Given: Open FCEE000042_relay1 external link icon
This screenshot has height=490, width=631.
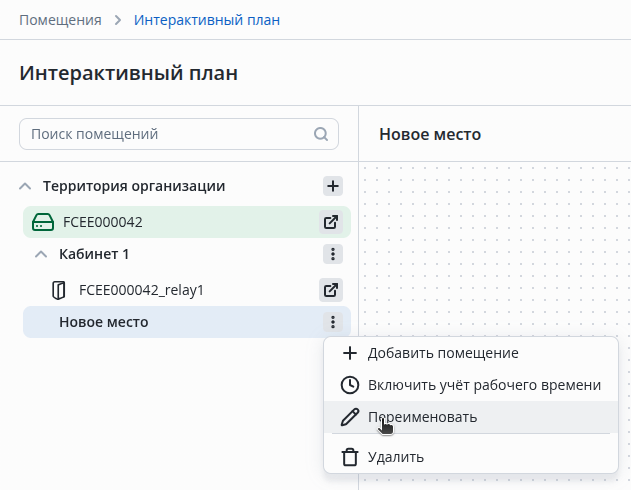Looking at the screenshot, I should [332, 290].
